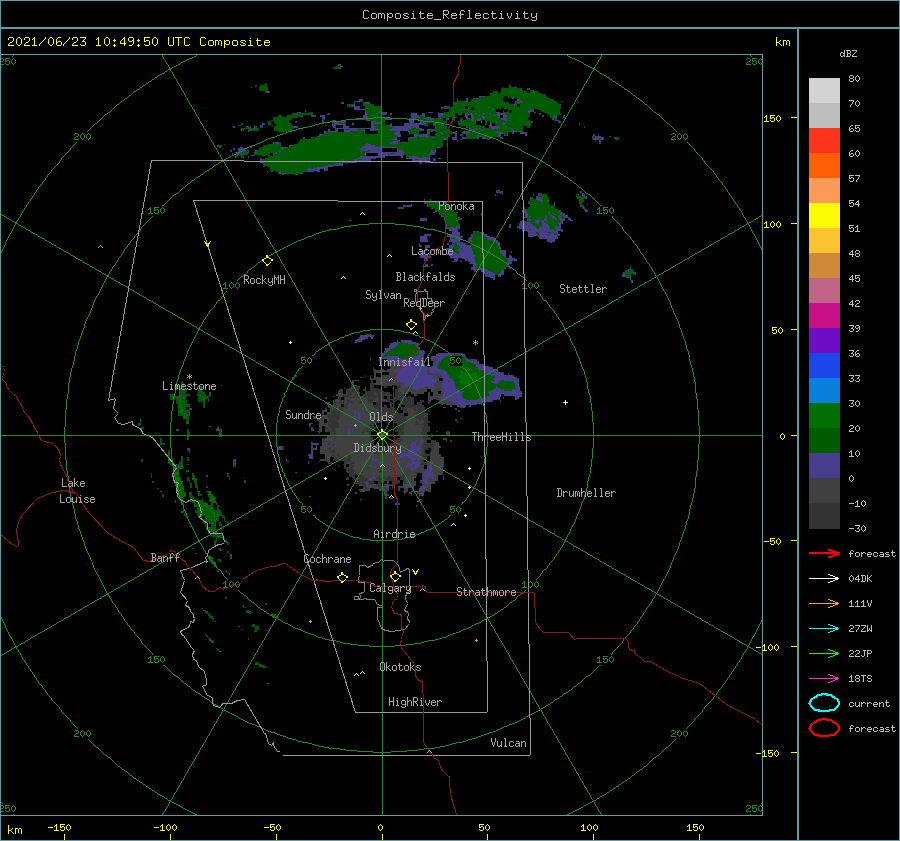The height and width of the screenshot is (841, 900).
Task: Click the echo cell east of Lacombe
Action: point(488,254)
